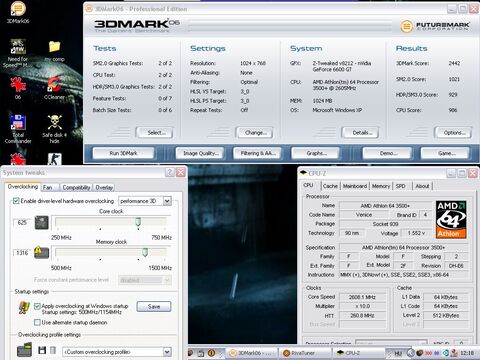The width and height of the screenshot is (480, 360).
Task: Click the Game... button
Action: pyautogui.click(x=445, y=153)
